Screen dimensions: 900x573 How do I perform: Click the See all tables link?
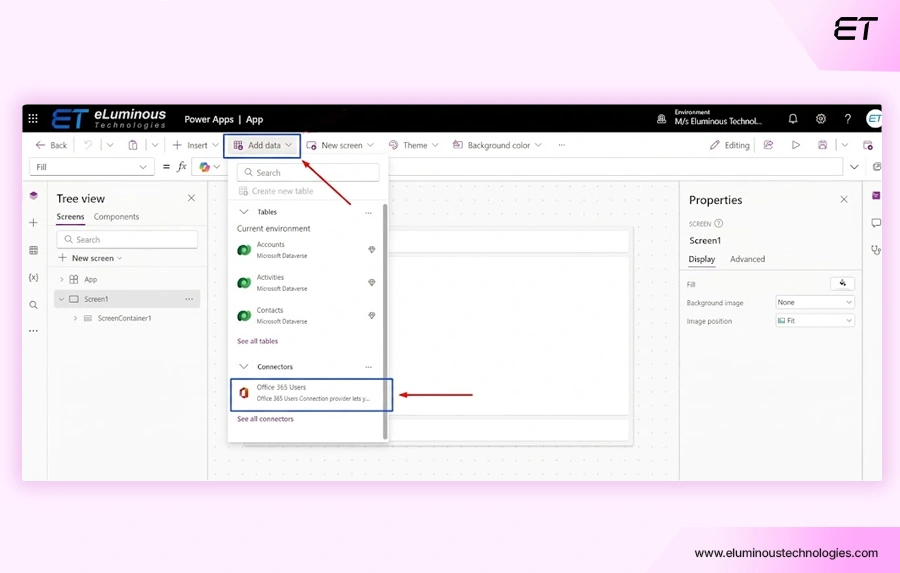(257, 341)
